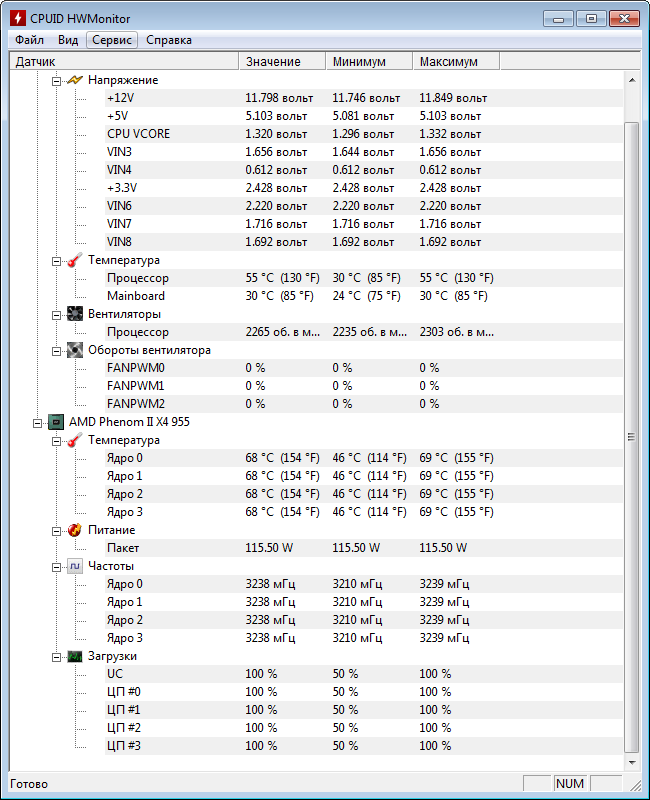Click the thermometer icon beside the first Температура
Screen dimensions: 650x800
coord(74,260)
